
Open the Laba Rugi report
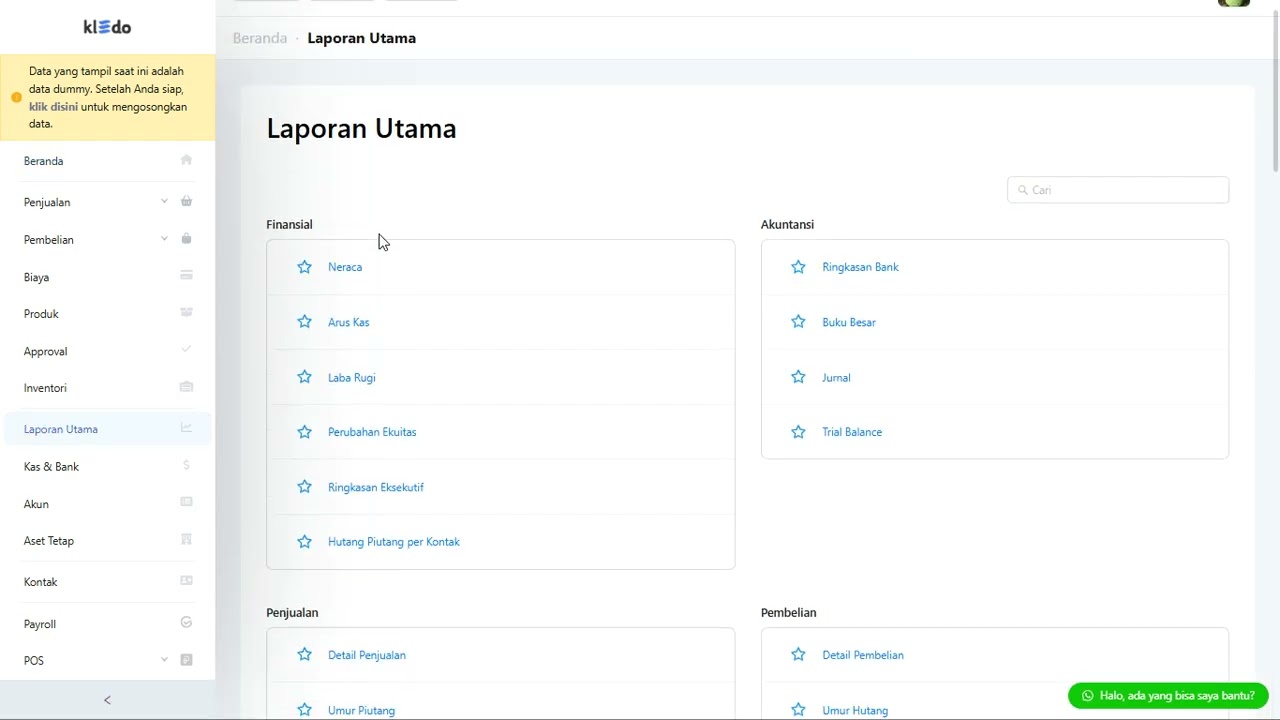(x=352, y=378)
